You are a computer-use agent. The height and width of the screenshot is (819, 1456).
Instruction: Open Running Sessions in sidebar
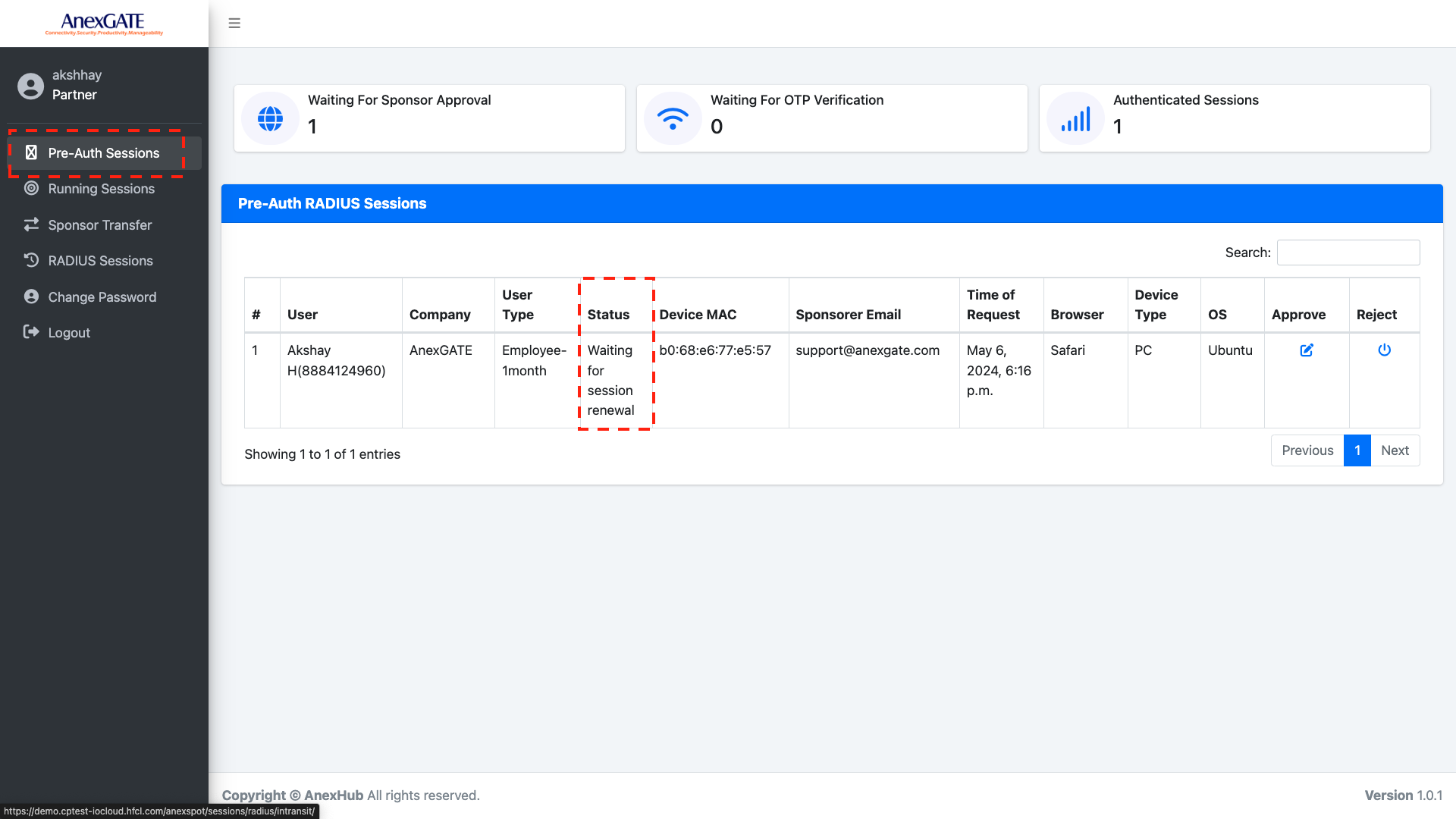[101, 189]
